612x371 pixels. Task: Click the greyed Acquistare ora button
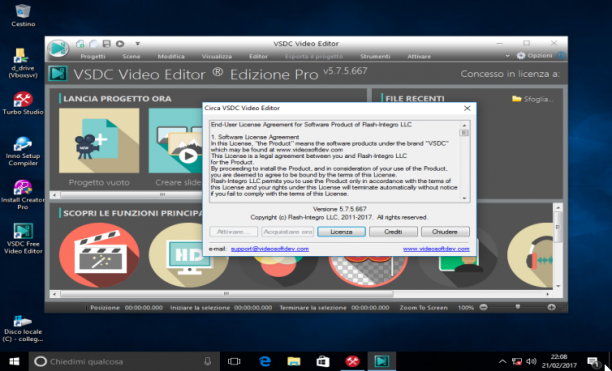click(288, 232)
